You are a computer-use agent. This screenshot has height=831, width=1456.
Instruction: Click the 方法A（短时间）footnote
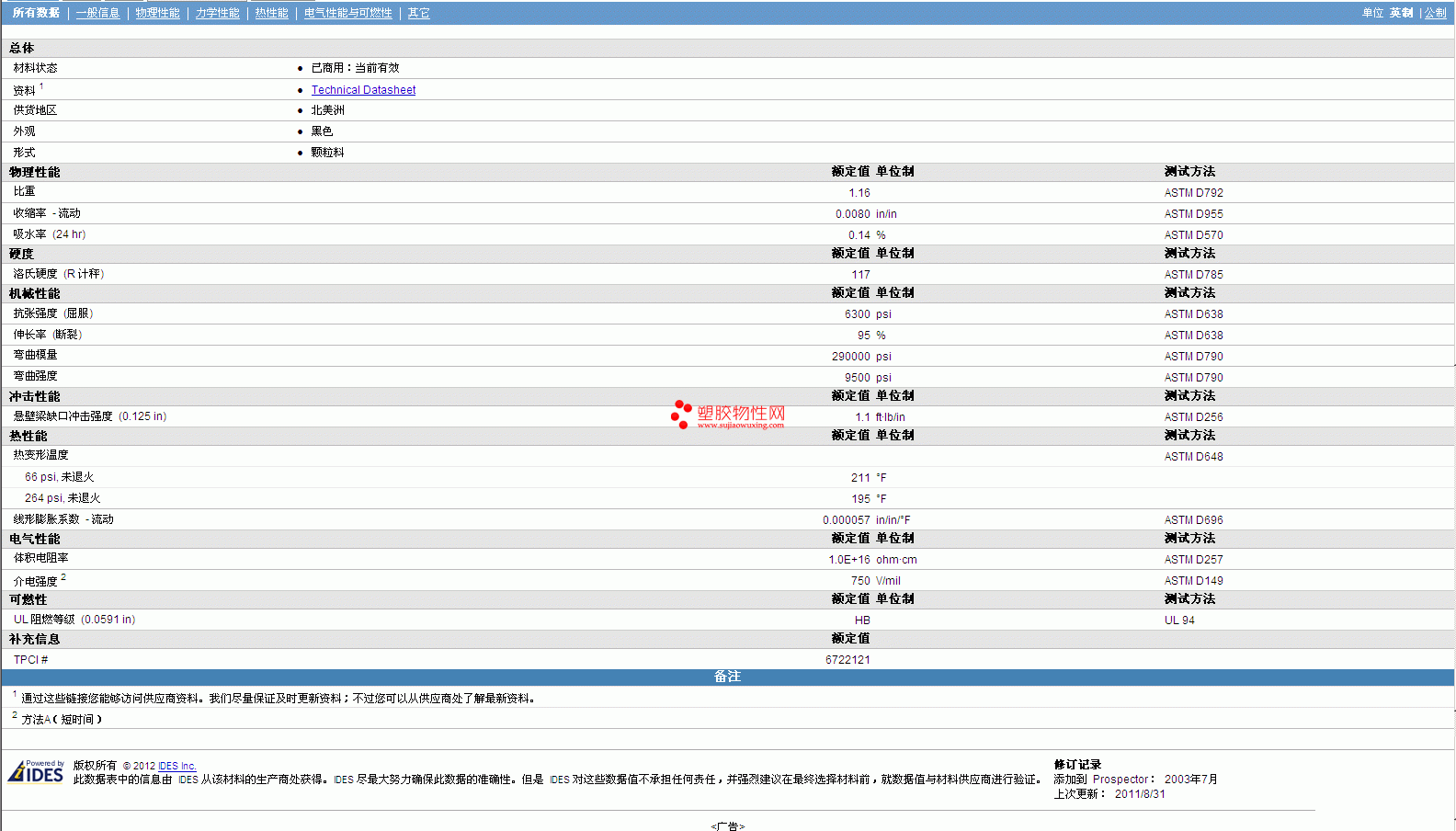pos(62,720)
